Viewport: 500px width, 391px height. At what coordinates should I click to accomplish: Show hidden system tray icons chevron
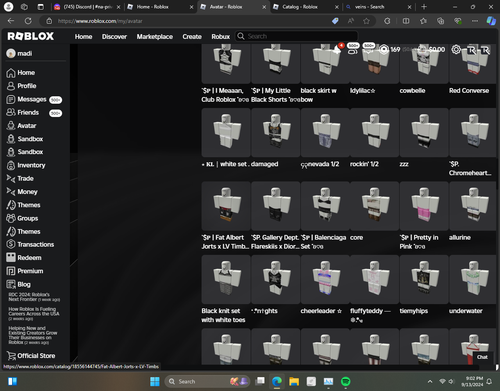click(x=430, y=381)
